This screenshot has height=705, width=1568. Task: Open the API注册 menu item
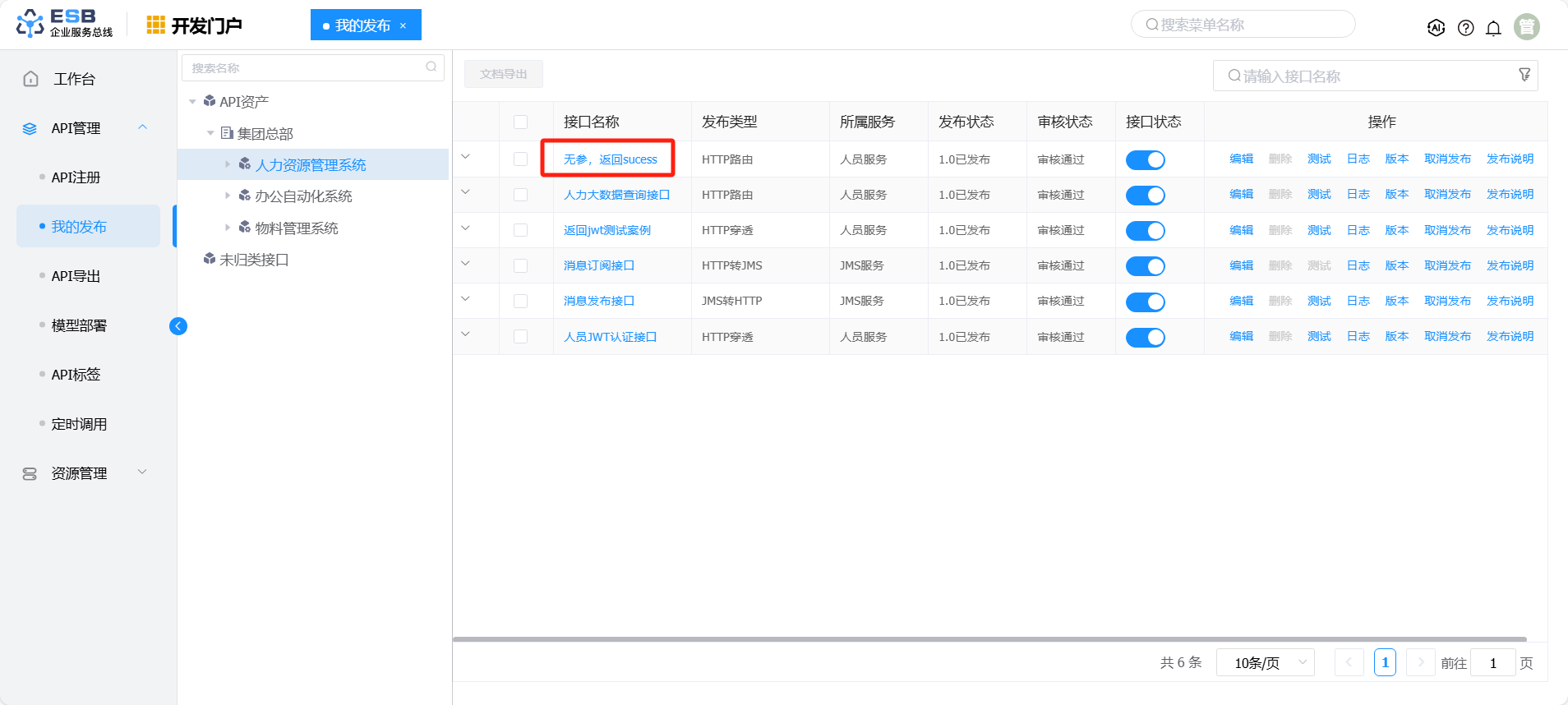click(76, 177)
